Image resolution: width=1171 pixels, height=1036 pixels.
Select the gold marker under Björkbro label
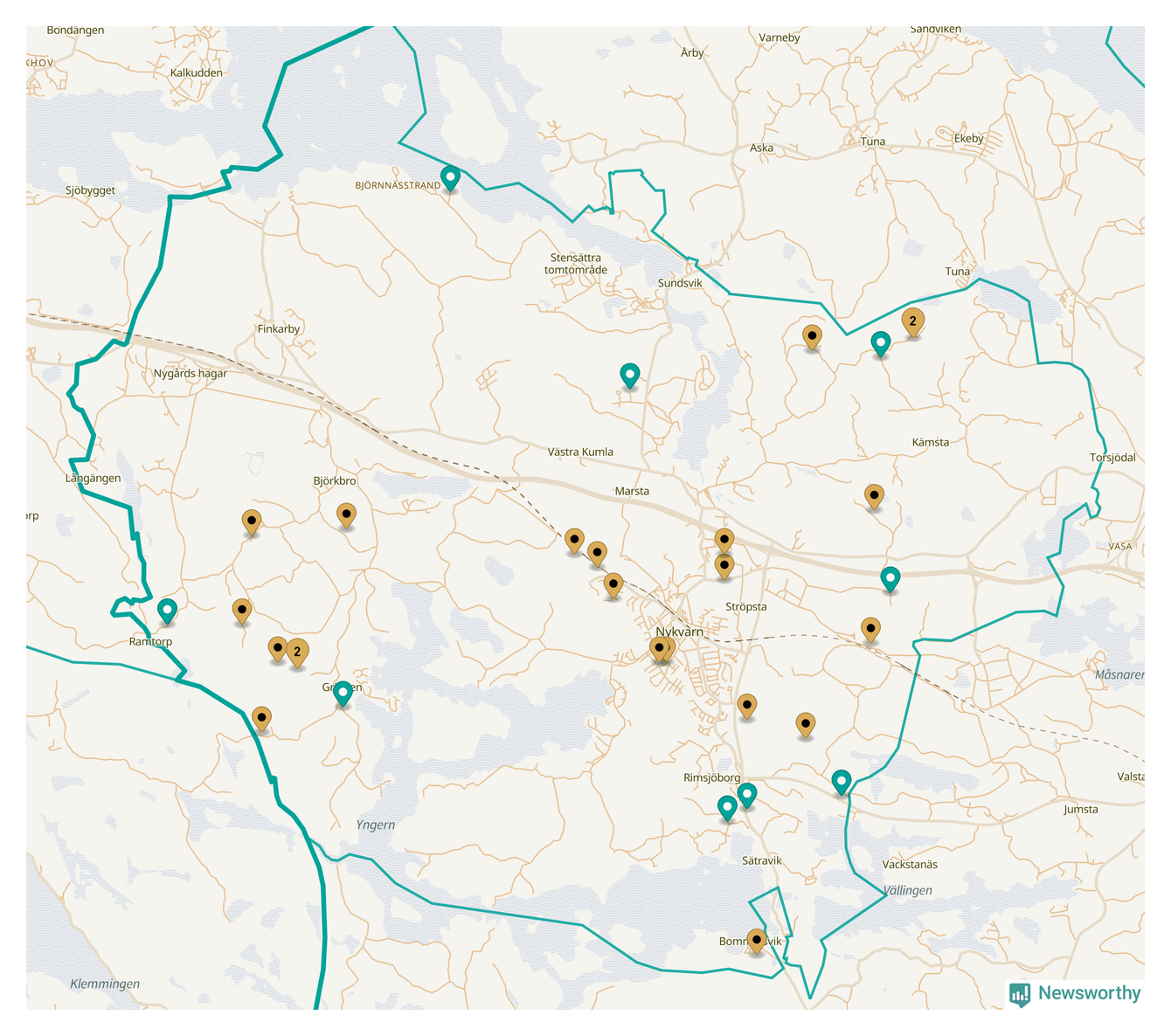tap(347, 515)
